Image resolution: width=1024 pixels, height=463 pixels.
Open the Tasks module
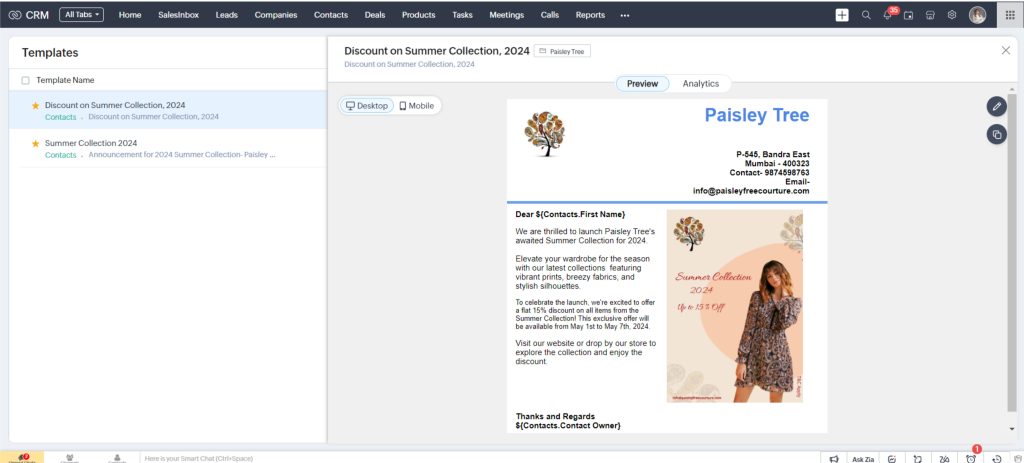tap(462, 15)
